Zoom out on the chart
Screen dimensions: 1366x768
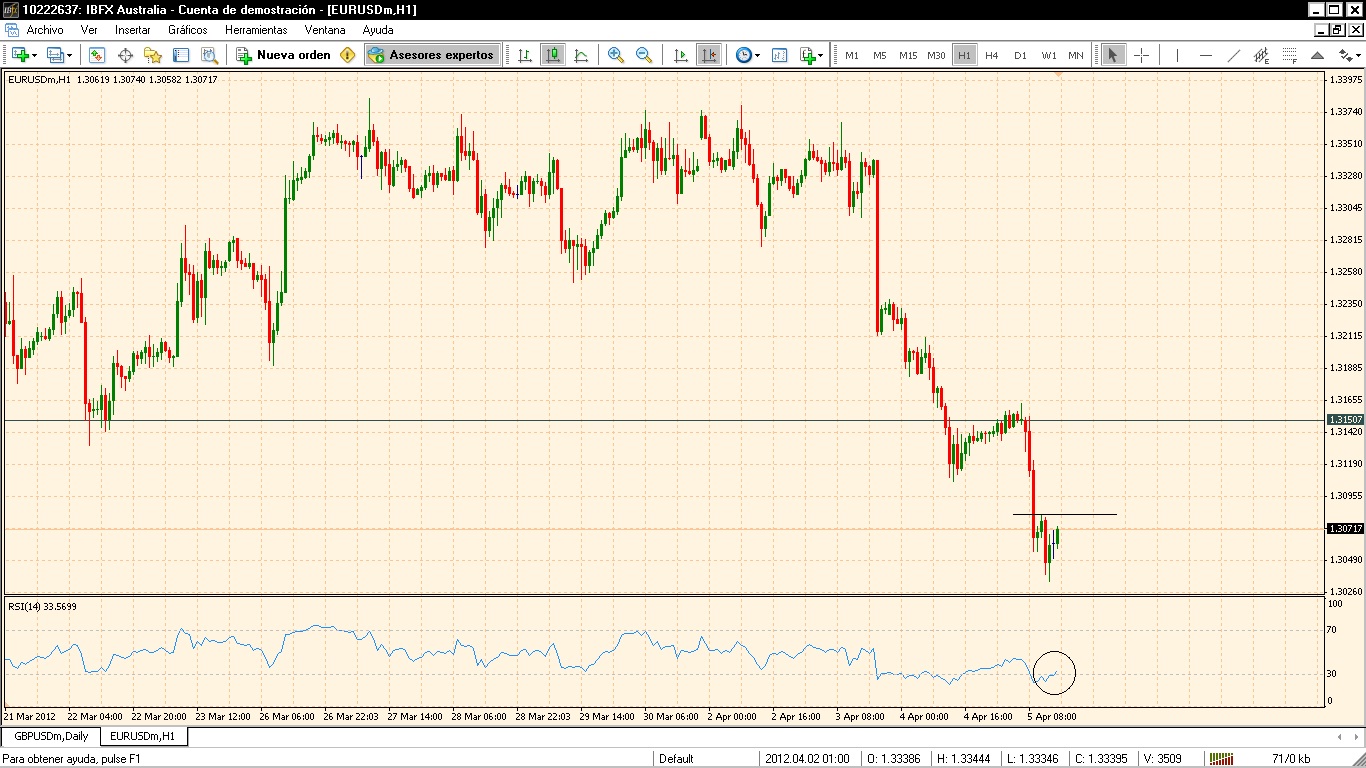pyautogui.click(x=644, y=55)
